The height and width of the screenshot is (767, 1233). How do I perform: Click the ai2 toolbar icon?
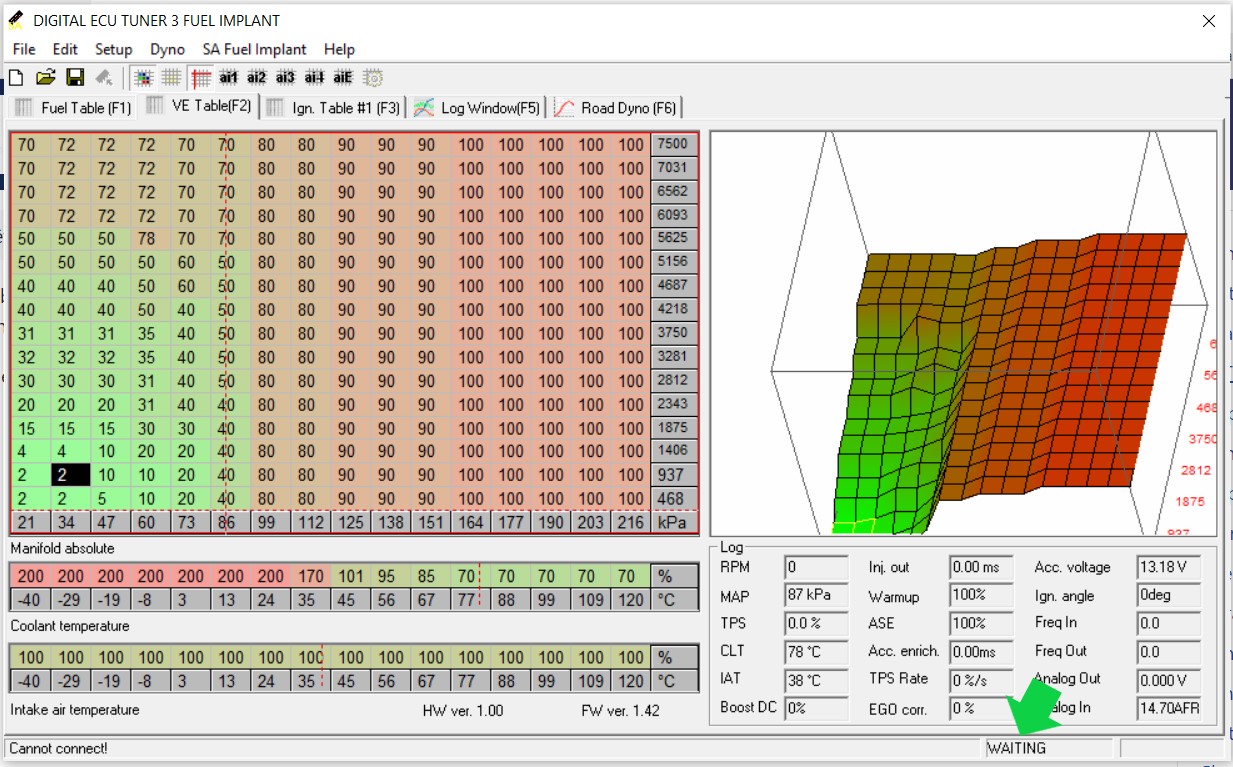coord(257,78)
